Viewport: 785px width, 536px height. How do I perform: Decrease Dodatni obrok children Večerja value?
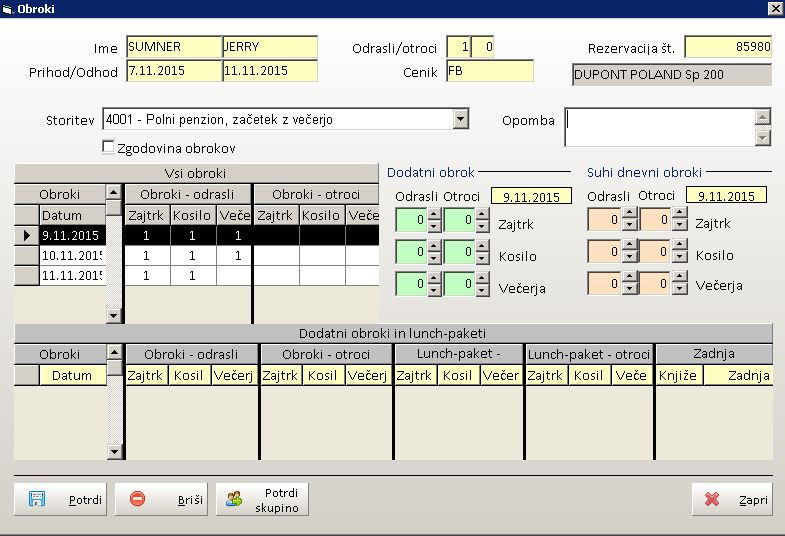click(x=482, y=290)
